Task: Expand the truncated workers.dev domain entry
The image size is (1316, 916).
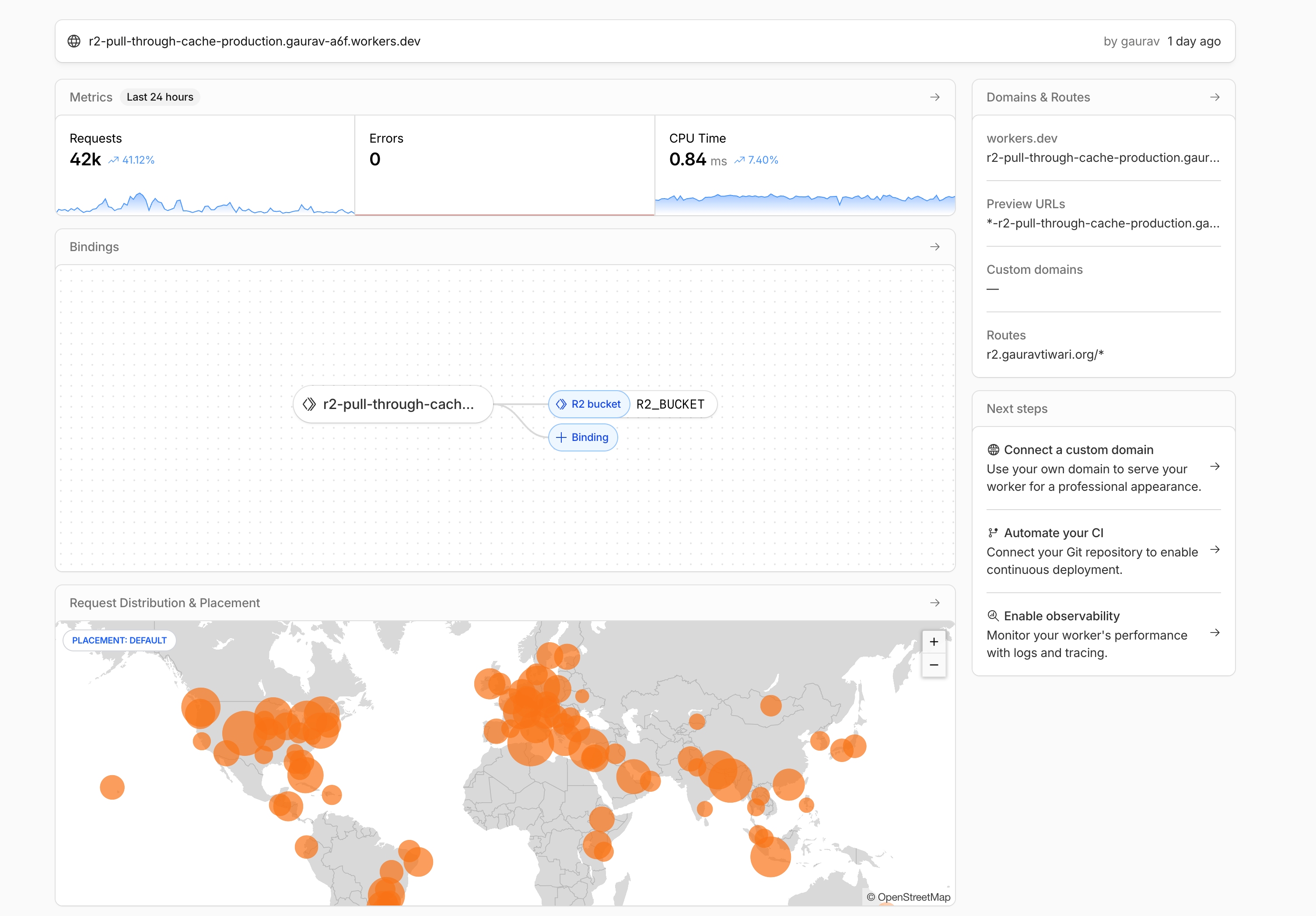Action: [1103, 157]
